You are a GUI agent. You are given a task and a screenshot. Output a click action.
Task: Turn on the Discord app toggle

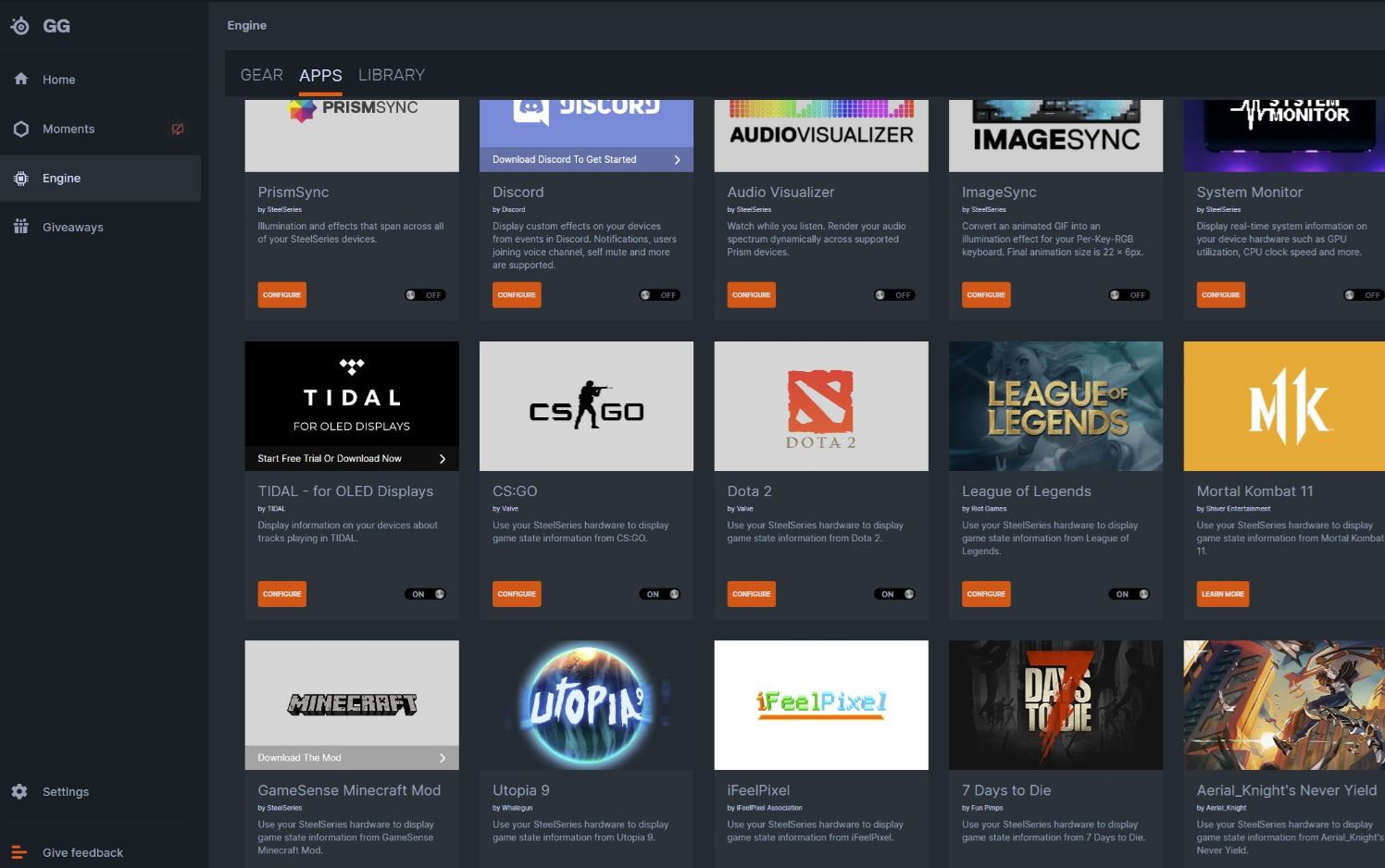(x=659, y=295)
